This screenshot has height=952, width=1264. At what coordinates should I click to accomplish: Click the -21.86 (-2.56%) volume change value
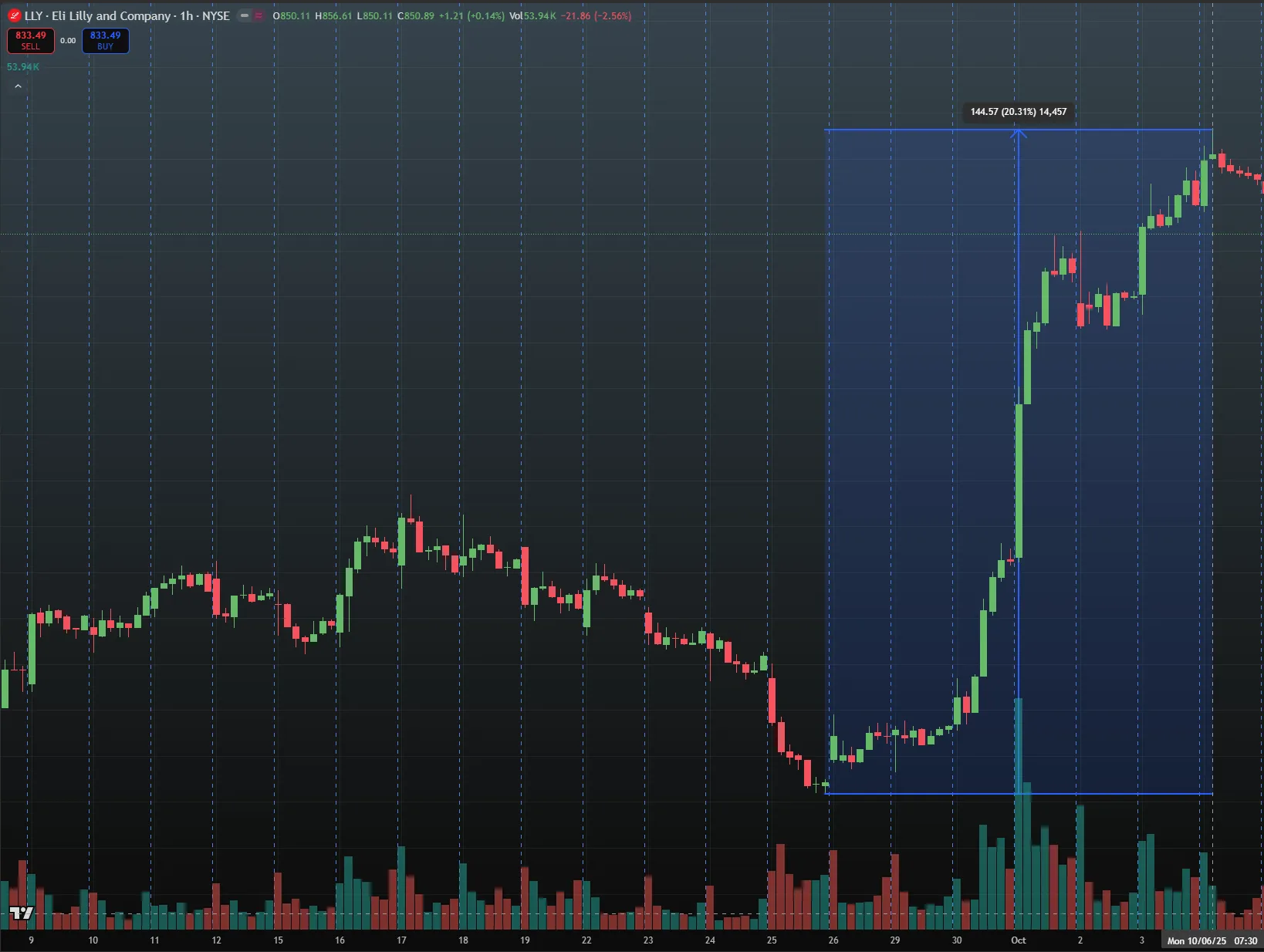[596, 15]
